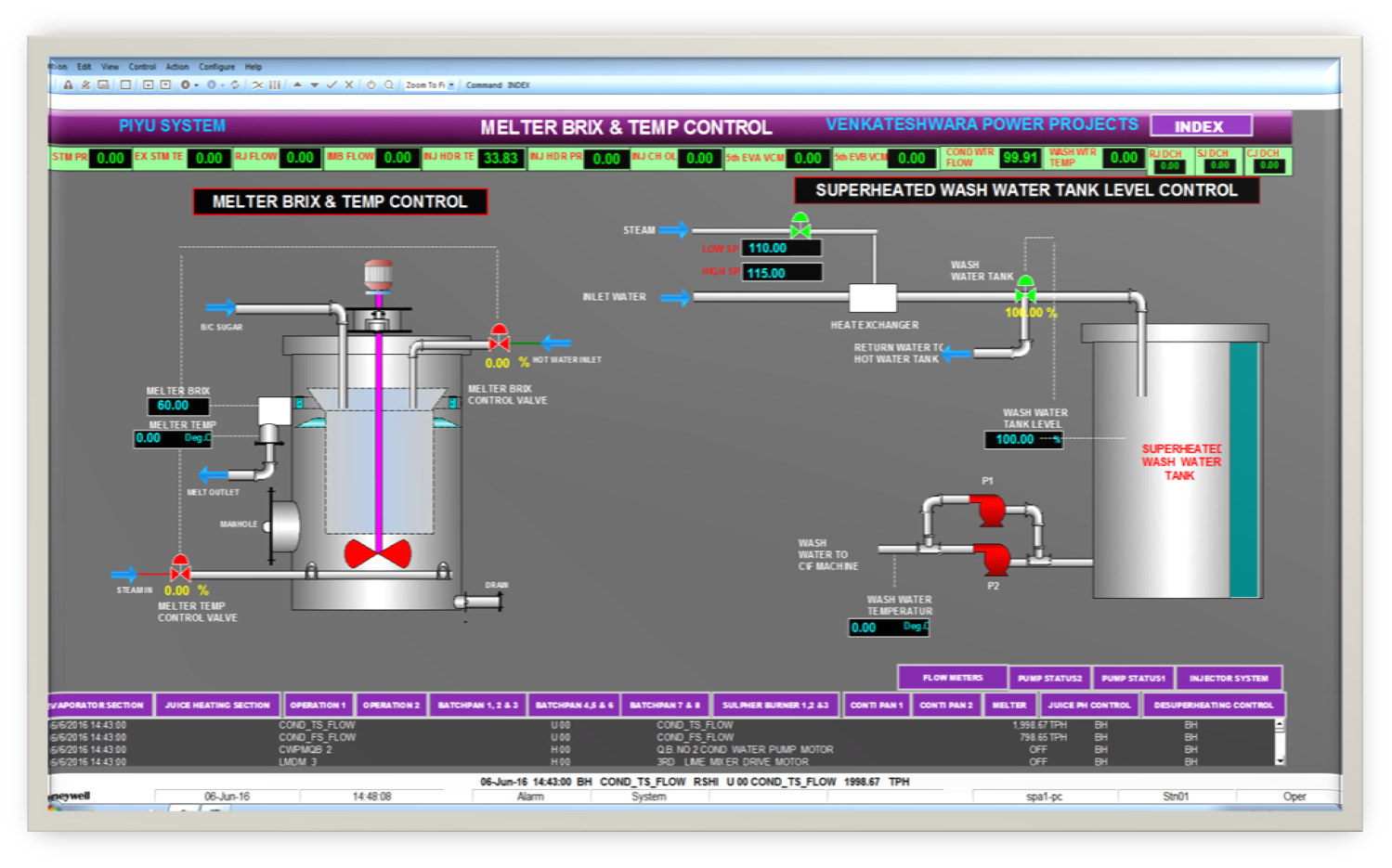Click the cancel X toolbar icon
1392x868 pixels.
tap(349, 84)
